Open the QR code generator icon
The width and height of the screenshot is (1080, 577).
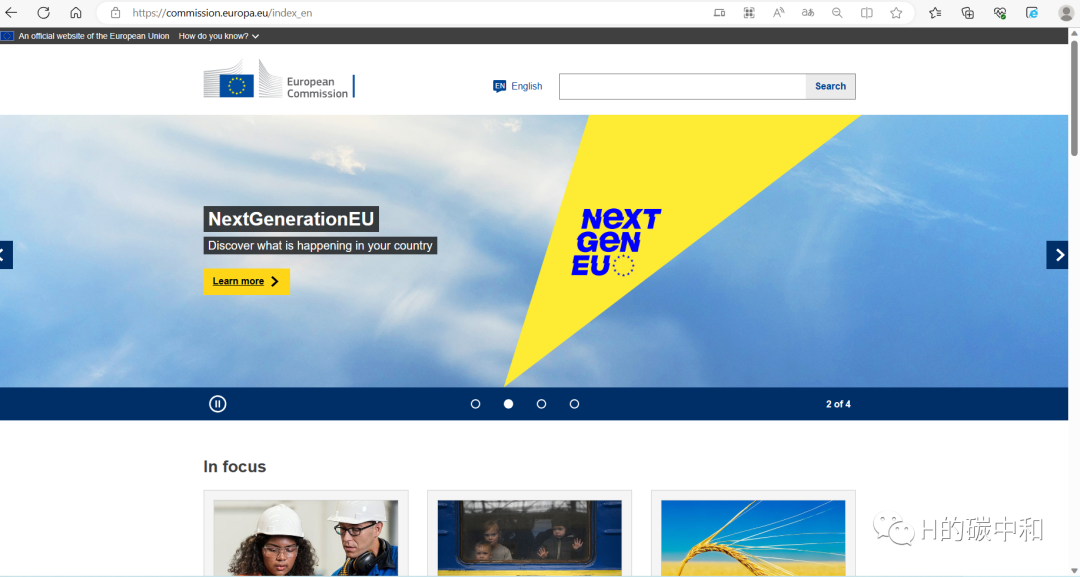(749, 12)
